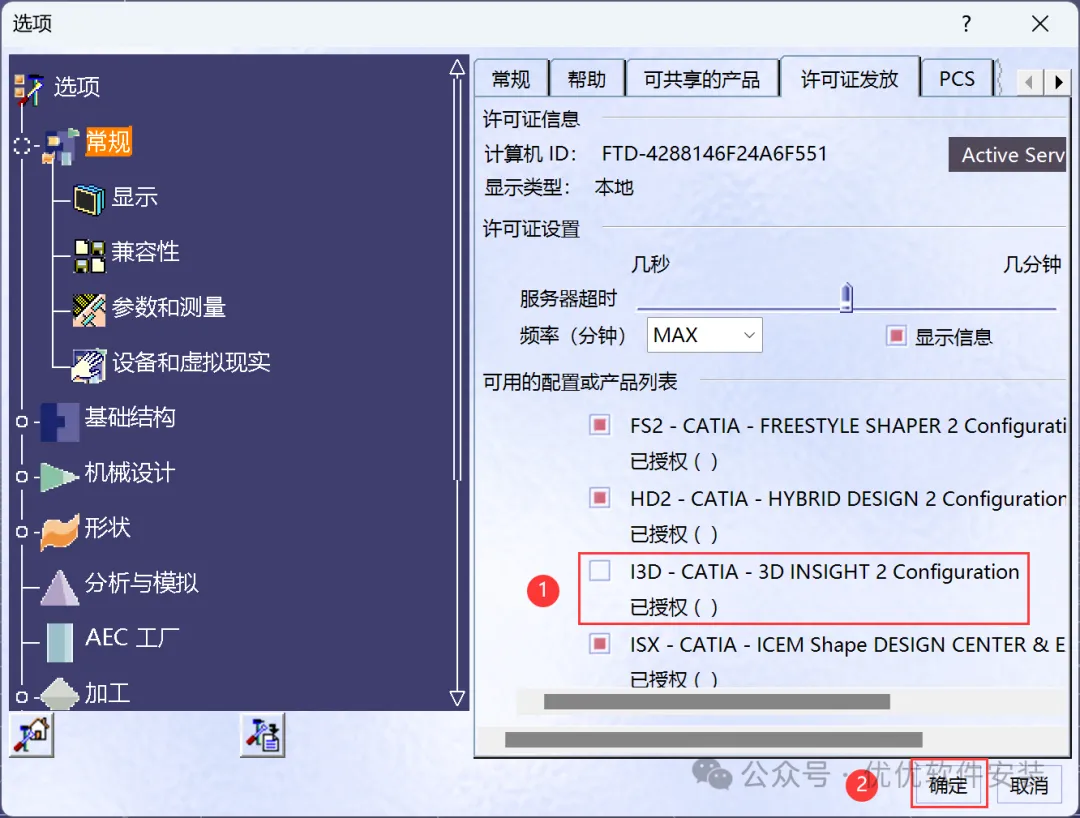1080x818 pixels.
Task: Click the 形状 orange surface icon
Action: coord(60,532)
